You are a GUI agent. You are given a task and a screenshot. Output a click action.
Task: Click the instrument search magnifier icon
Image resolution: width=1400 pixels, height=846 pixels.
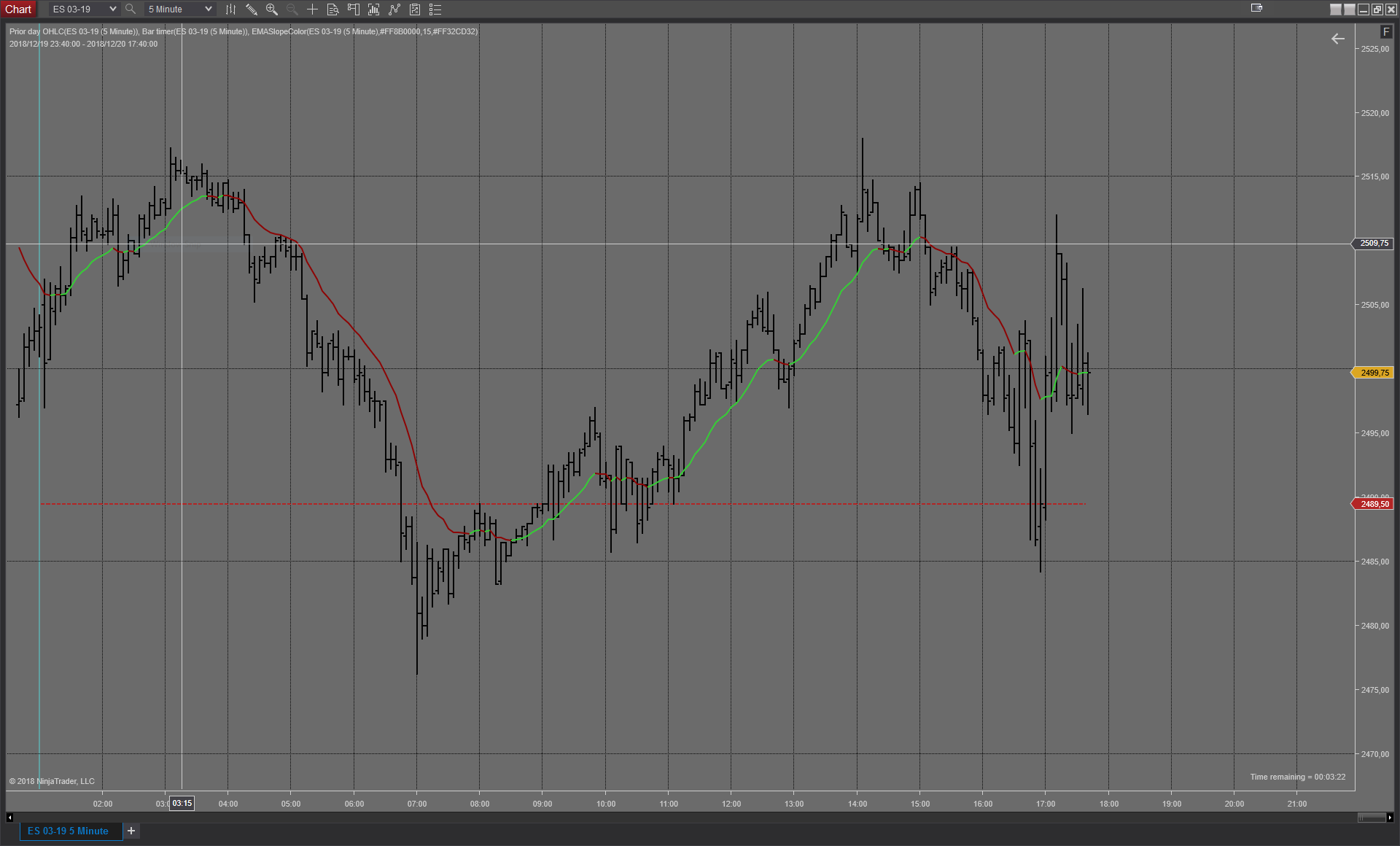tap(131, 9)
